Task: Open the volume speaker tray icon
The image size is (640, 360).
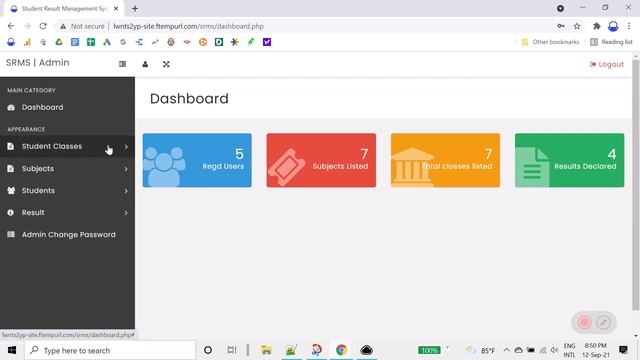Action: click(554, 350)
